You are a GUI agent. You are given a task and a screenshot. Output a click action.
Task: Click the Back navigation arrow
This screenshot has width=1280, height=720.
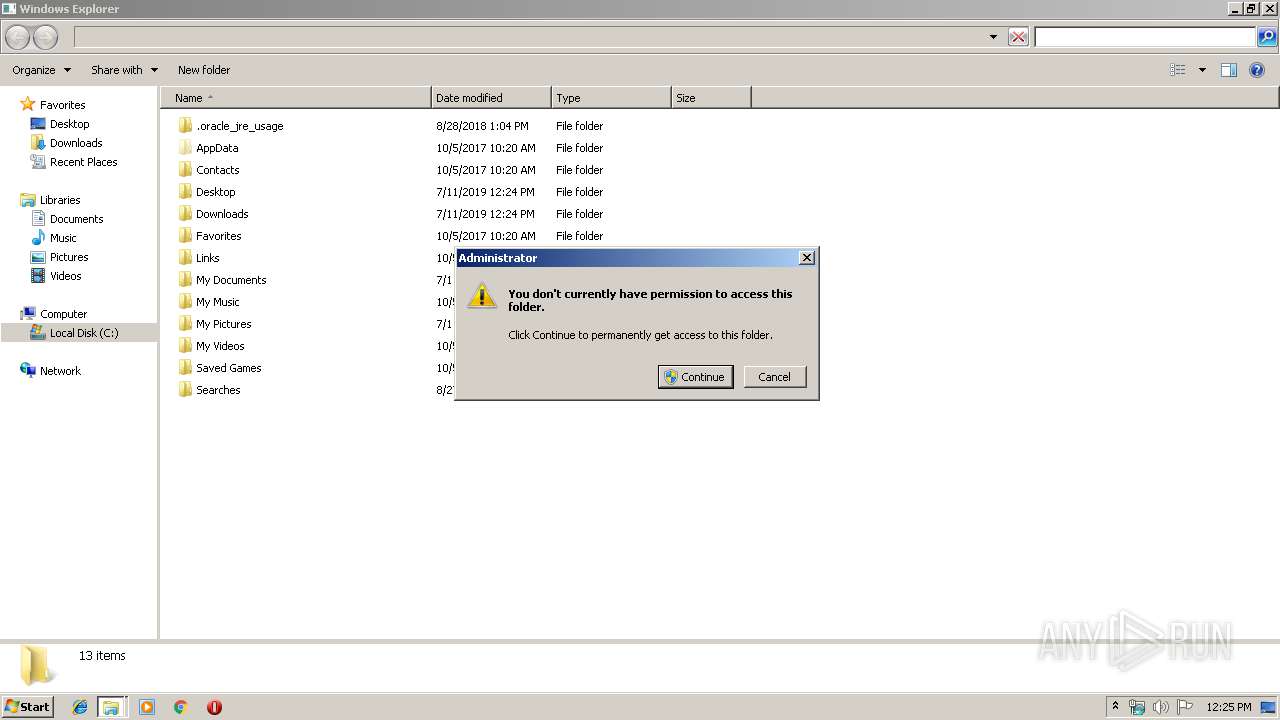pyautogui.click(x=18, y=38)
